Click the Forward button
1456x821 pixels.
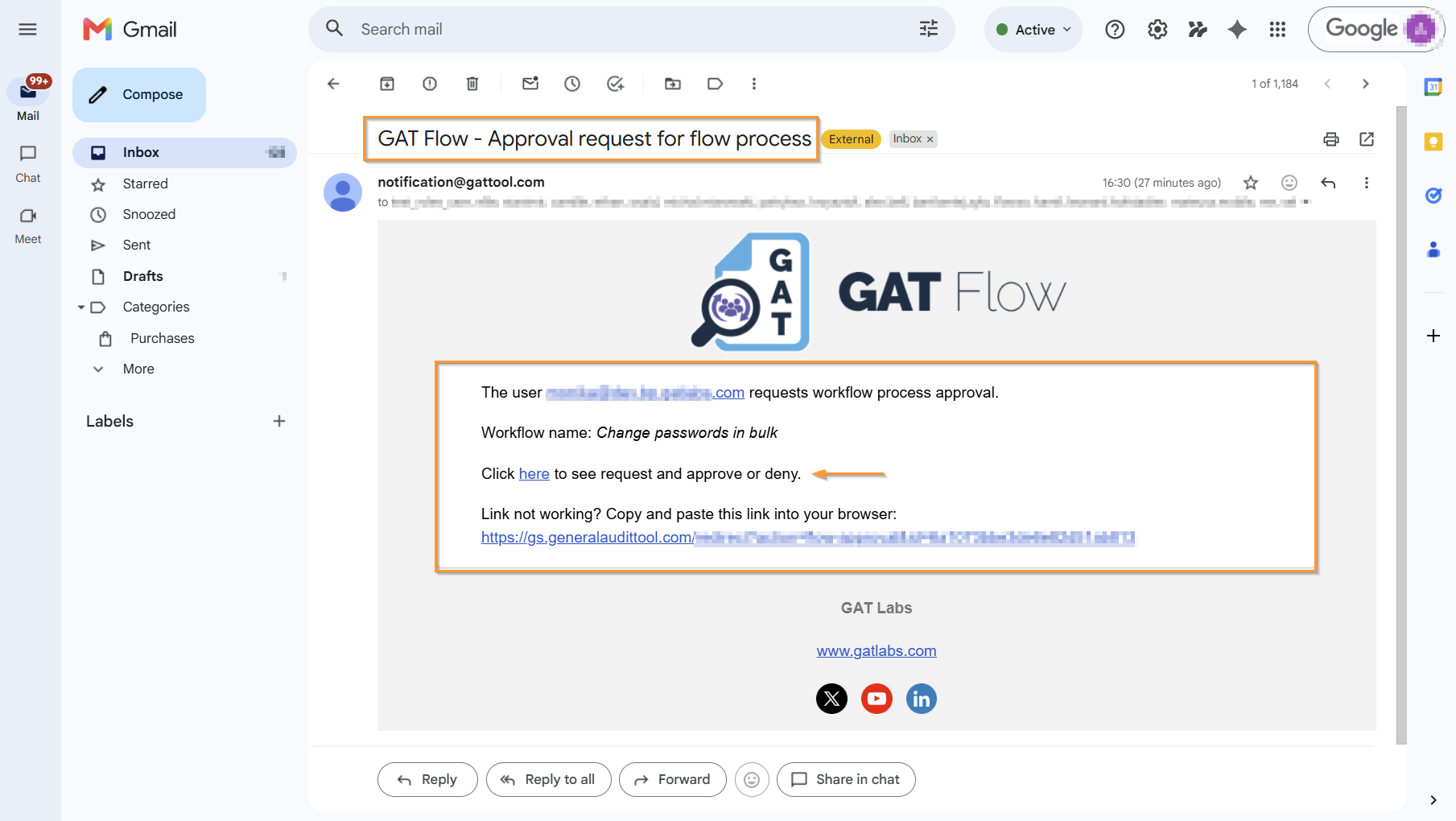(x=673, y=779)
